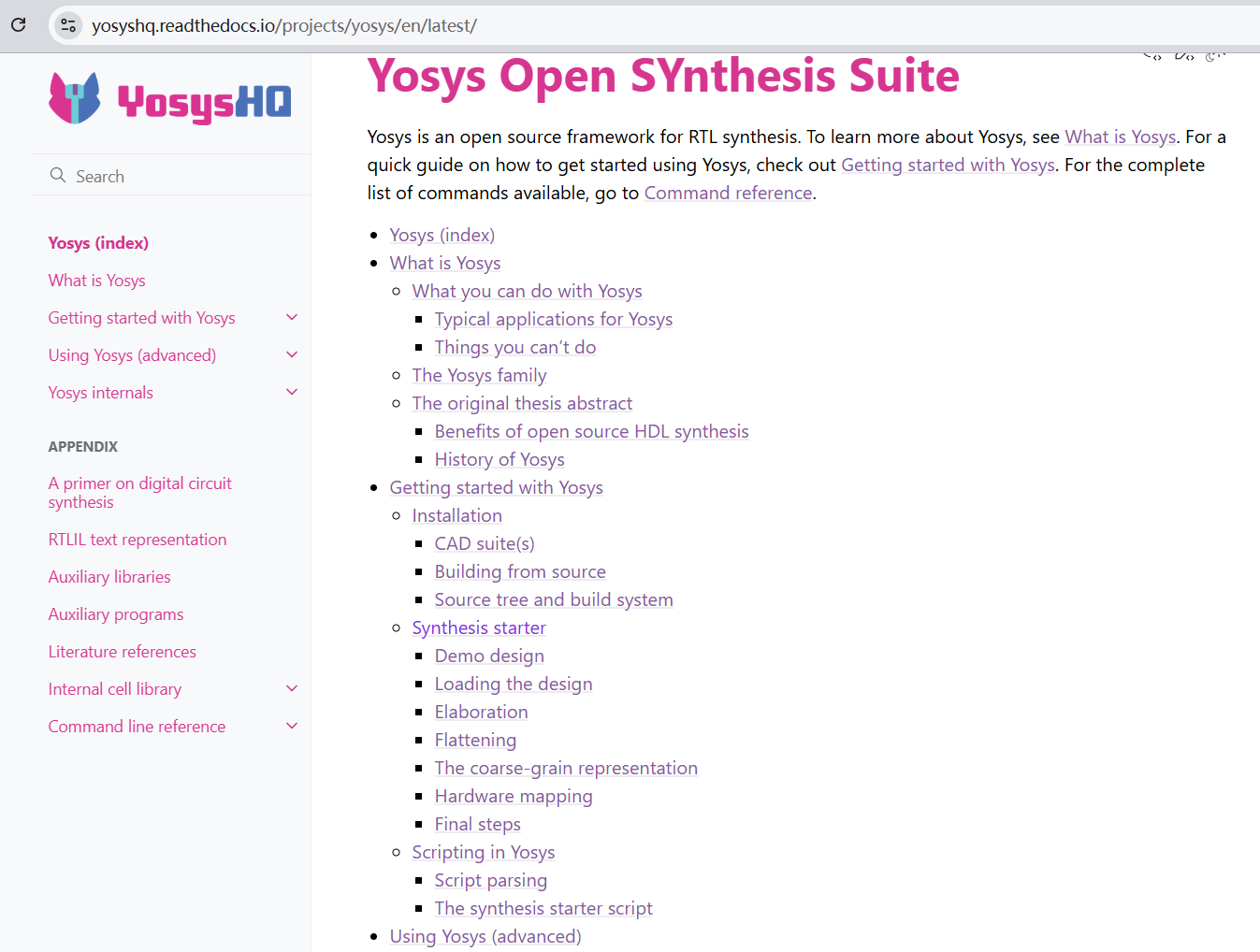Open Getting started with Yosys in the sidebar
Screen dimensions: 1260x952
(141, 318)
